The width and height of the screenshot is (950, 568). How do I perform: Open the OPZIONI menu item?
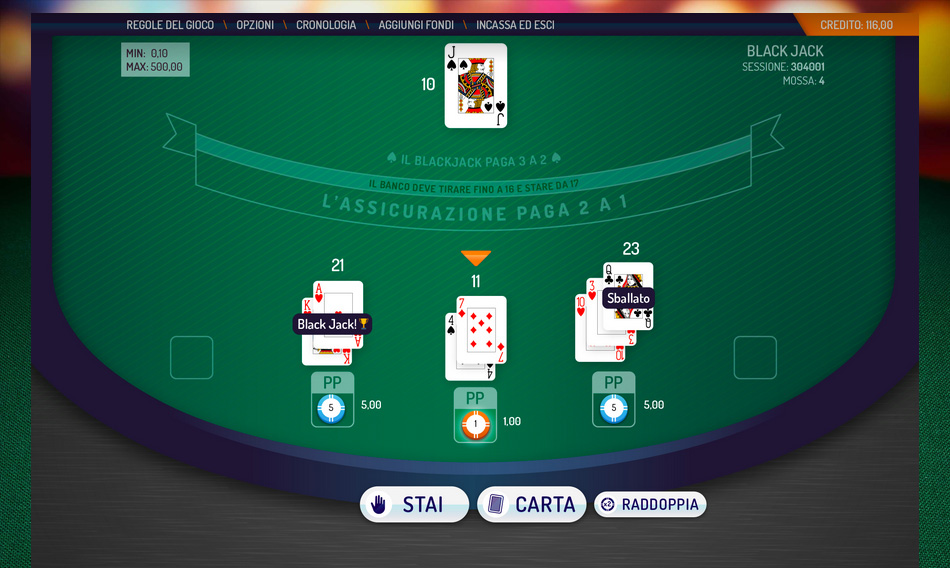pos(255,25)
